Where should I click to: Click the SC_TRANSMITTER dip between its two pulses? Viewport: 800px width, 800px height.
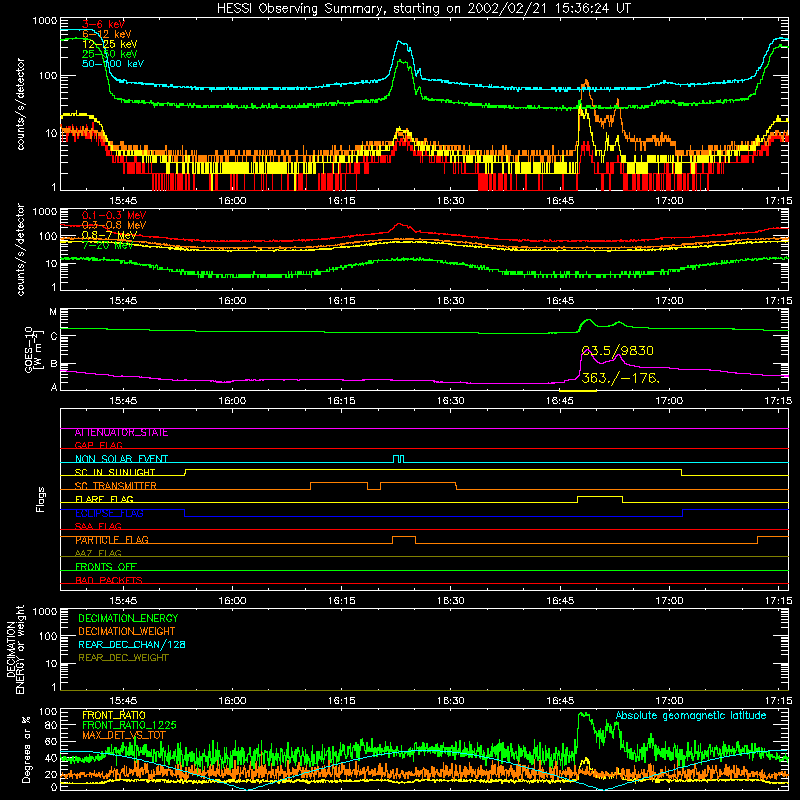374,489
